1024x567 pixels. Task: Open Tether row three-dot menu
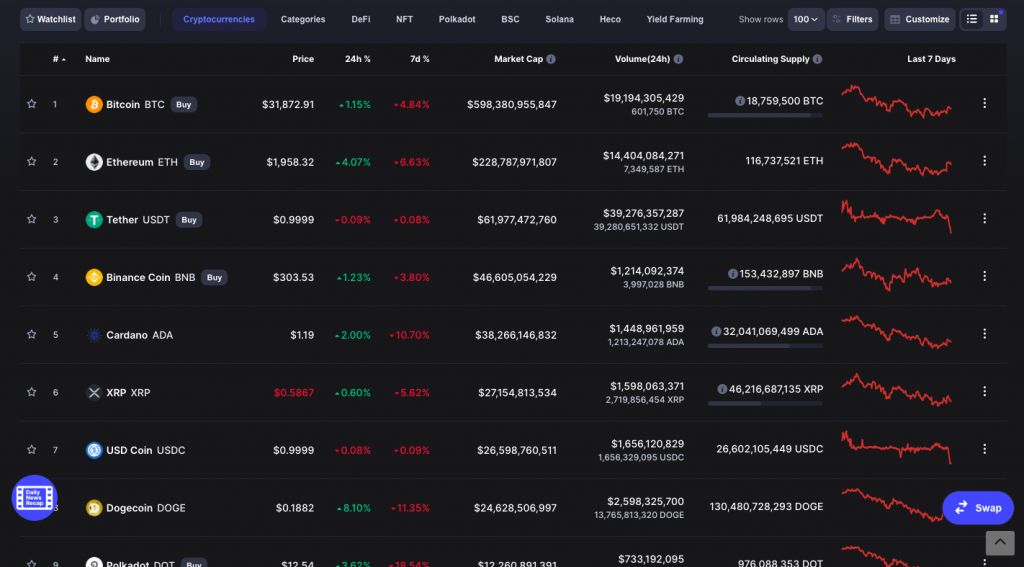pos(985,218)
